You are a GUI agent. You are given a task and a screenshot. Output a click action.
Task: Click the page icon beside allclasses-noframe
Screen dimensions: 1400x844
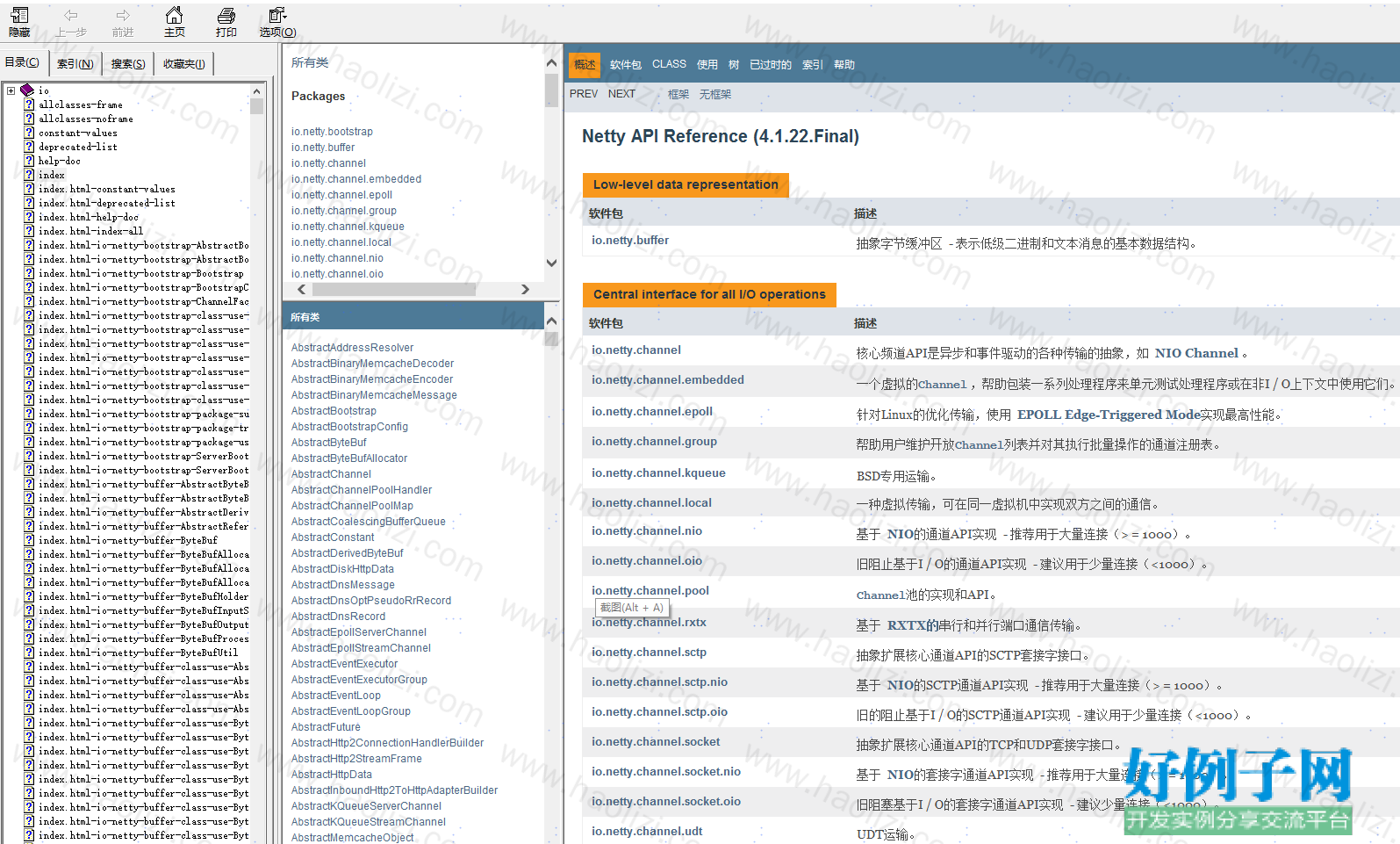tap(29, 119)
